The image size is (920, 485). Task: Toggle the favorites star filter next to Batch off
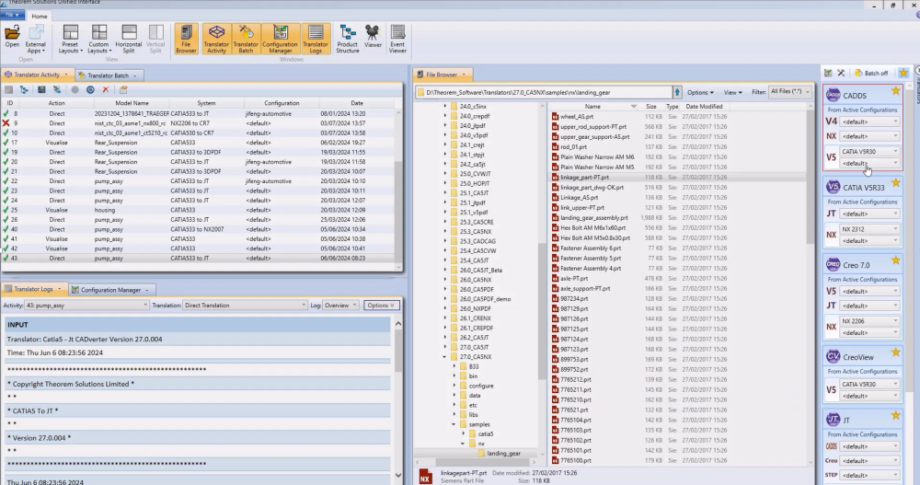point(904,73)
